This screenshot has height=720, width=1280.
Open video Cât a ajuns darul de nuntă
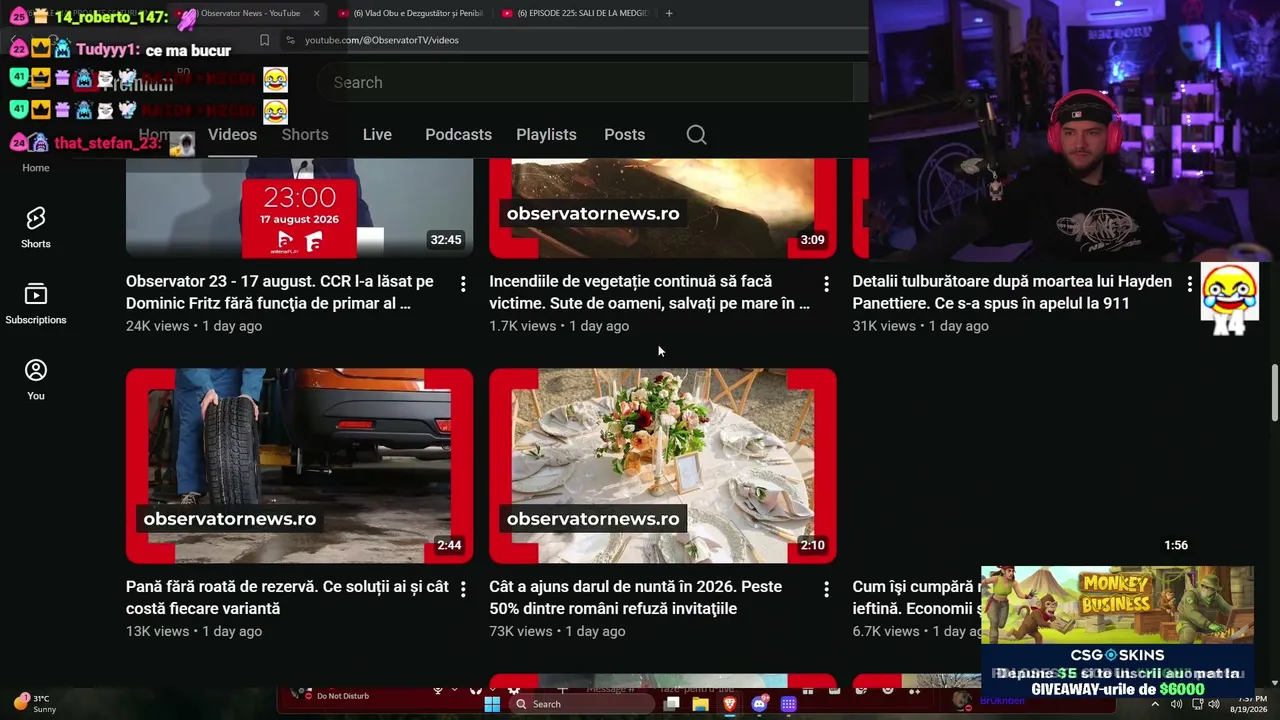point(635,597)
